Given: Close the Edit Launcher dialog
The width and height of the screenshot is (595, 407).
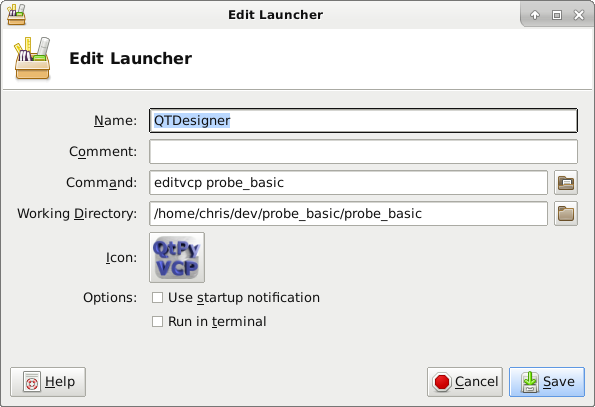Looking at the screenshot, I should pos(579,15).
